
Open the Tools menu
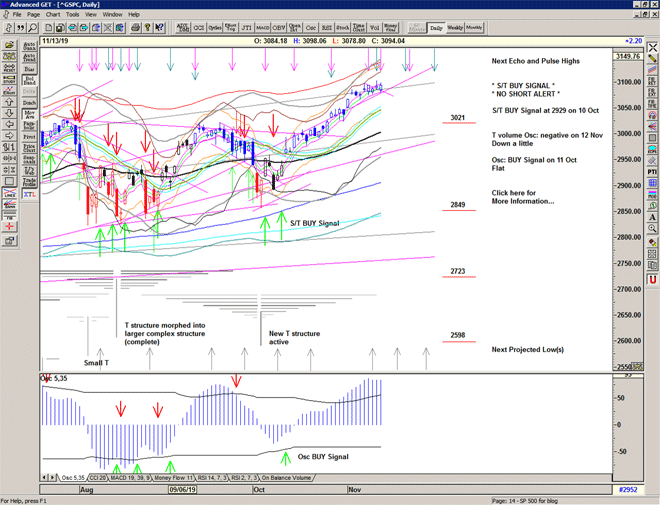click(73, 15)
